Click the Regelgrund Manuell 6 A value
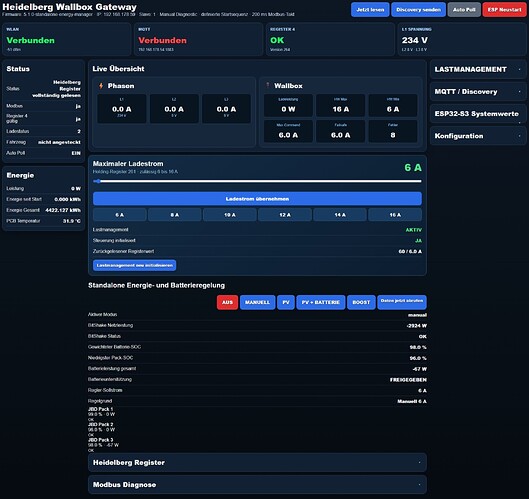Screen dimensions: 529x499 pos(412,401)
